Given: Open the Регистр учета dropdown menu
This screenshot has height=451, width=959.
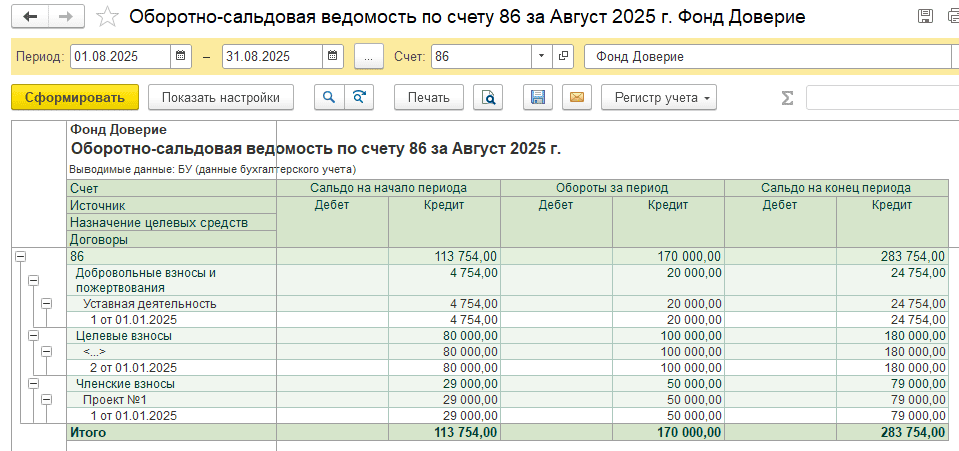Looking at the screenshot, I should click(x=659, y=97).
